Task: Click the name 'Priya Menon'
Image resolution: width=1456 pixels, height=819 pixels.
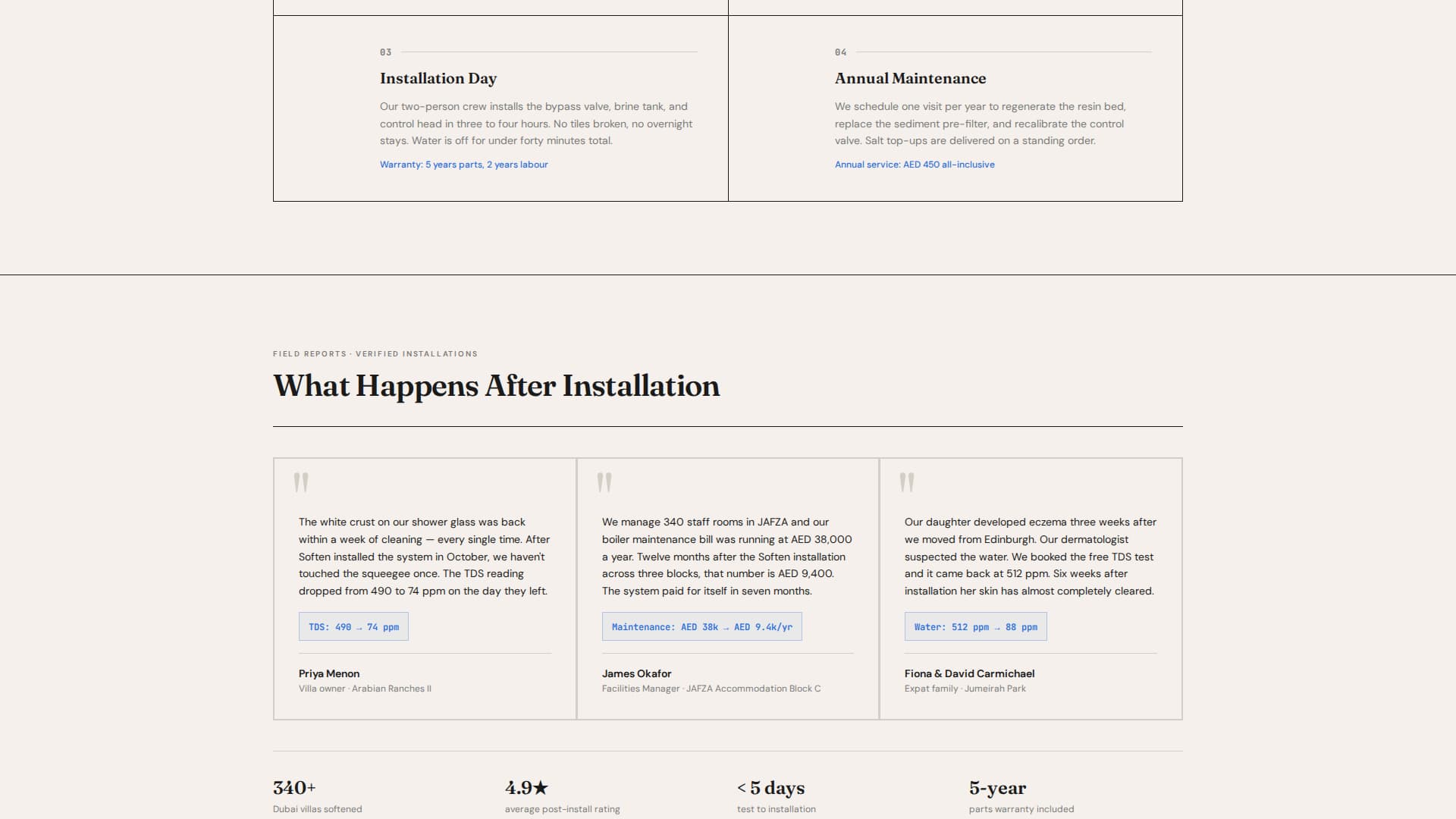Action: point(329,674)
